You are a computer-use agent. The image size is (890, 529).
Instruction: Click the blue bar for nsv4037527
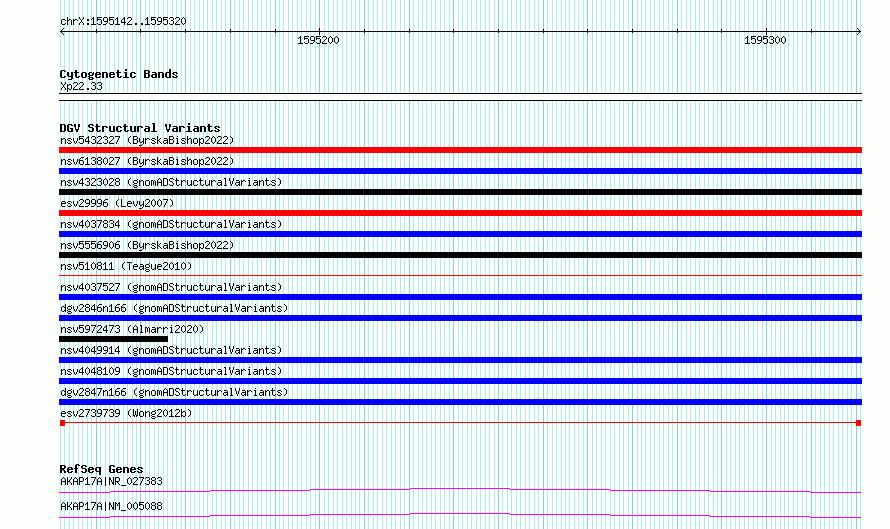460,297
